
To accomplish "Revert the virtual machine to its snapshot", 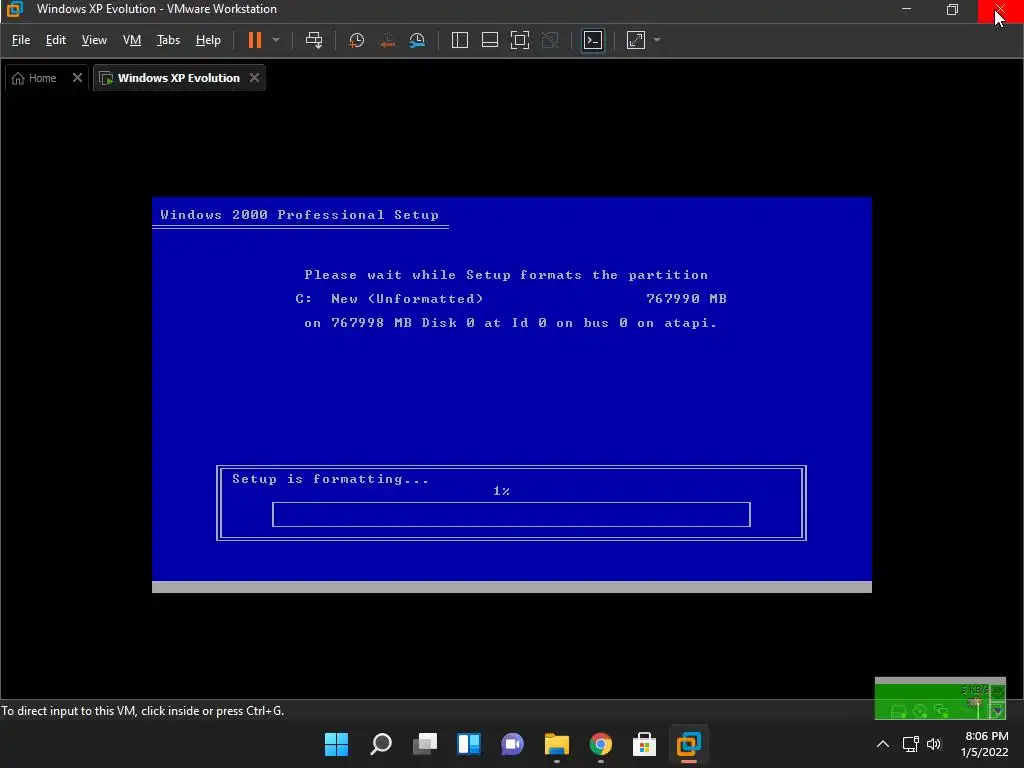I will tap(387, 40).
